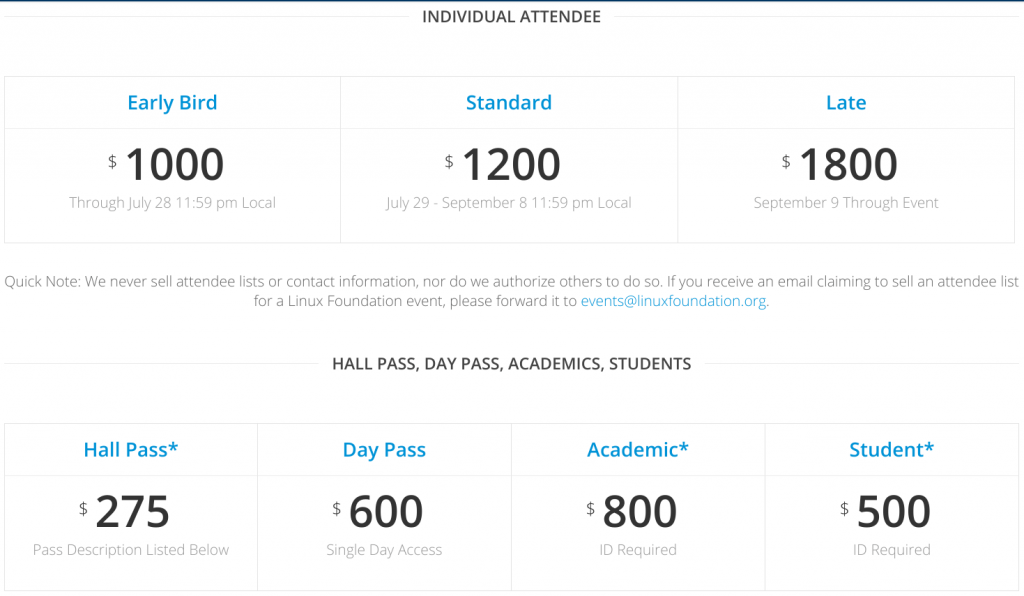The width and height of the screenshot is (1024, 596).
Task: Select the $1200 Standard price
Action: (511, 165)
